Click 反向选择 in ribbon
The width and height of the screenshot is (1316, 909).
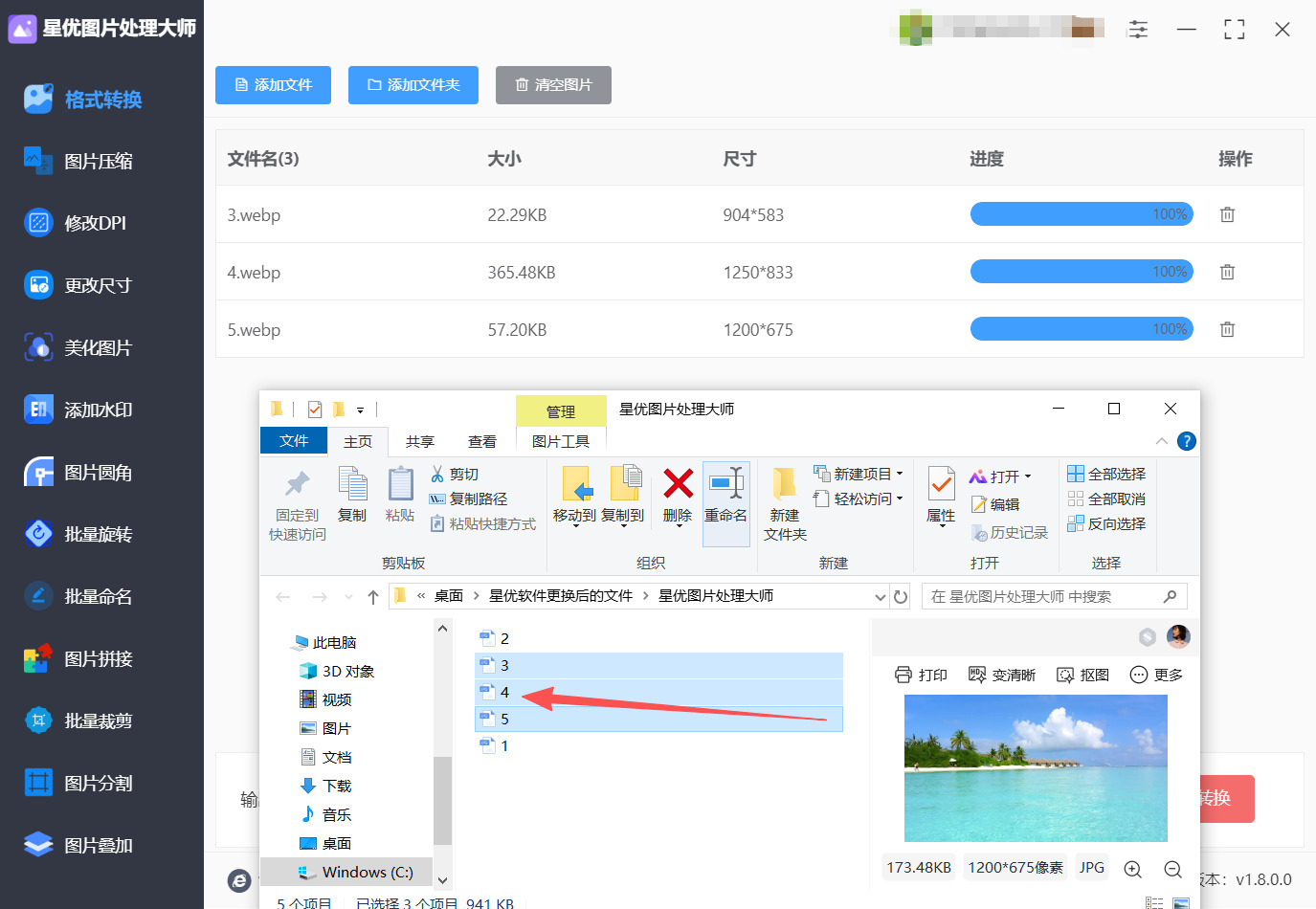tap(1106, 523)
